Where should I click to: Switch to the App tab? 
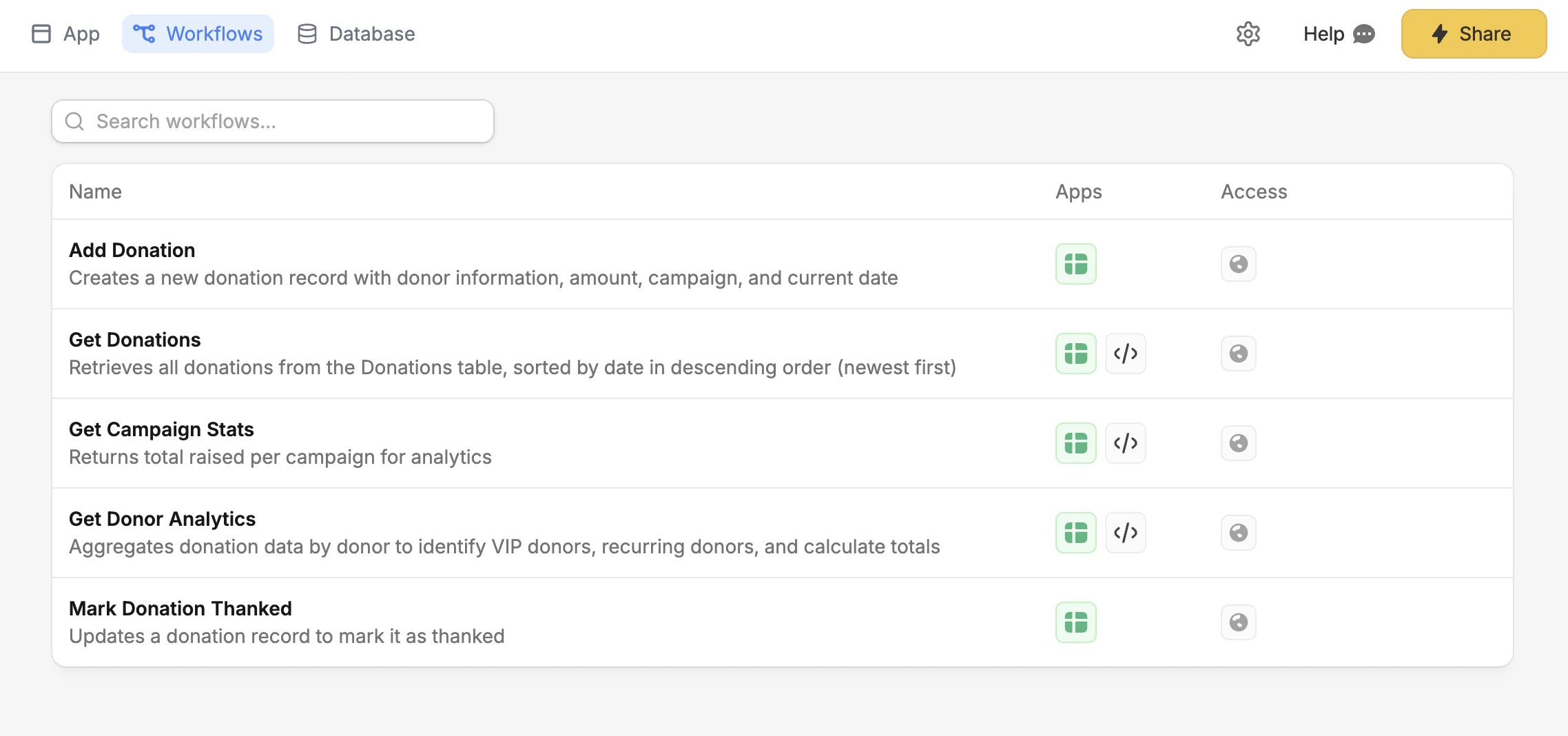click(x=66, y=34)
